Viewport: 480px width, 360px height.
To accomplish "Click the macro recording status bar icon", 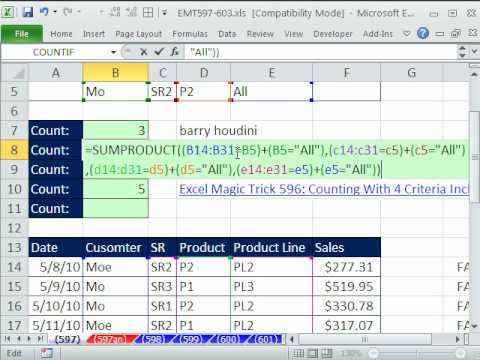I will click(47, 353).
